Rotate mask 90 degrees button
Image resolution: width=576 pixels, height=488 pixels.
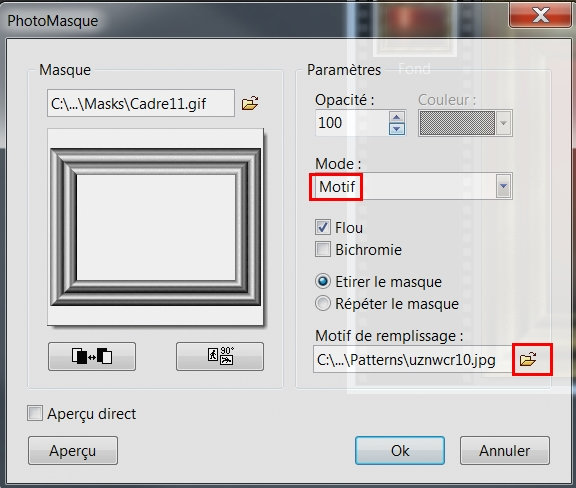[x=220, y=356]
